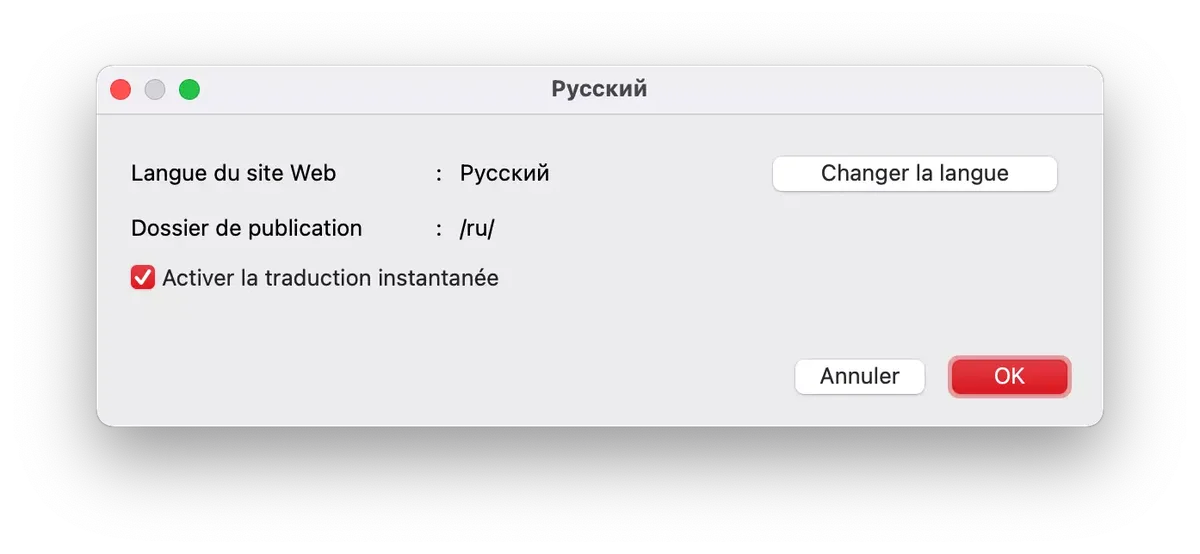Disable instant translation by clicking the red checkmark
The image size is (1200, 554).
point(143,278)
